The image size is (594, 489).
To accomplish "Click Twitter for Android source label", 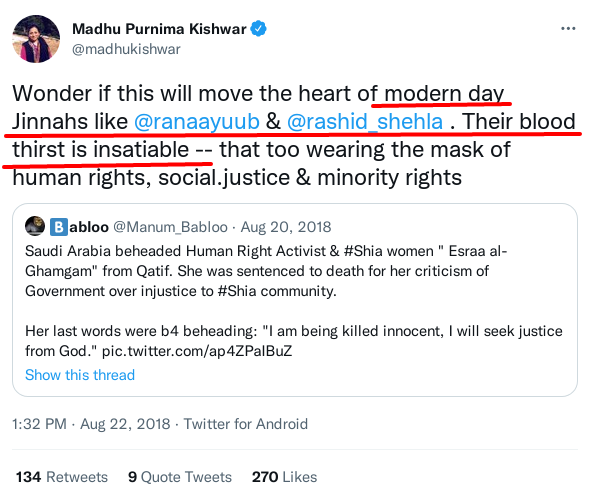I will pos(245,424).
